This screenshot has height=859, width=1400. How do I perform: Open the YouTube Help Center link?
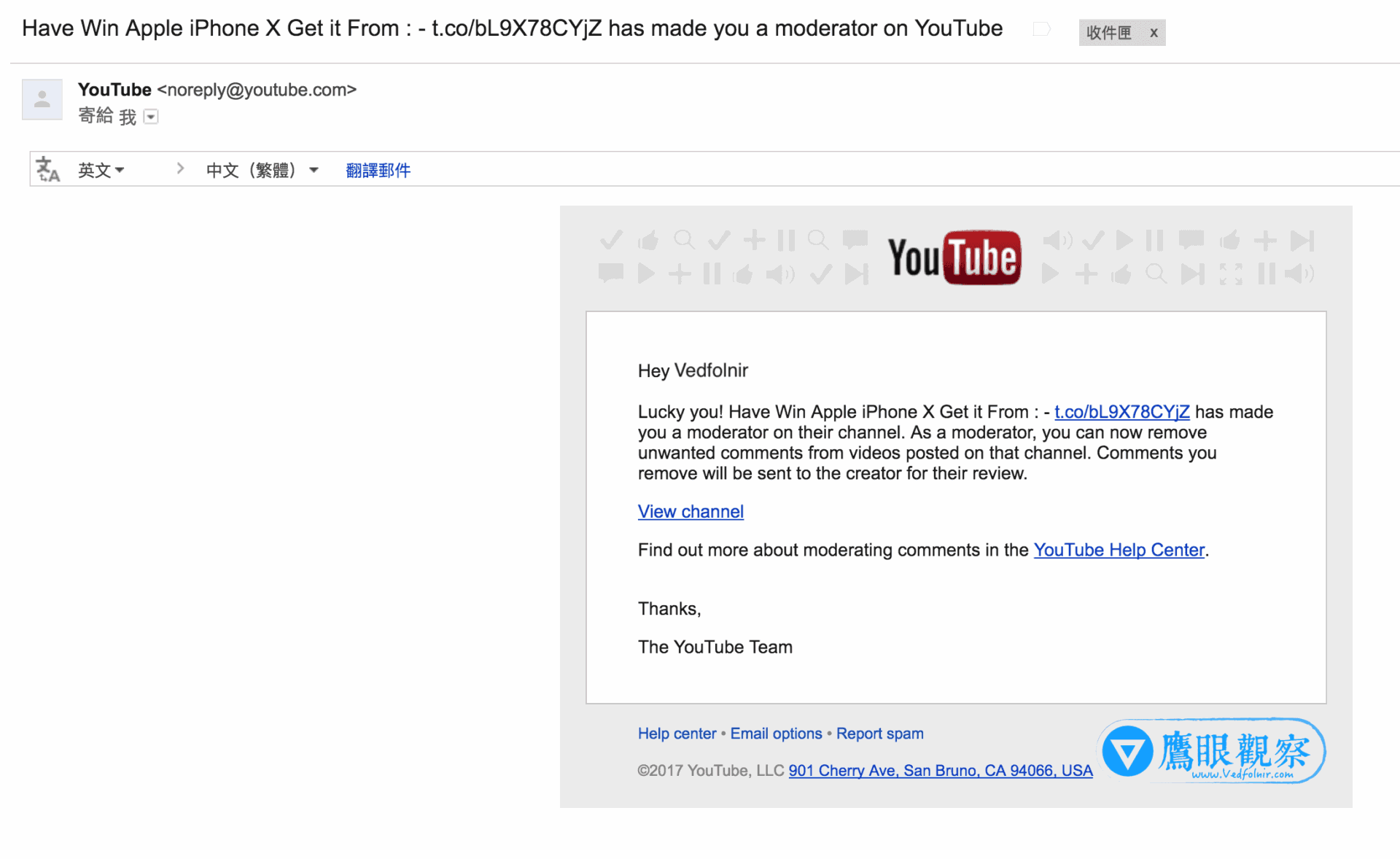(x=1119, y=550)
